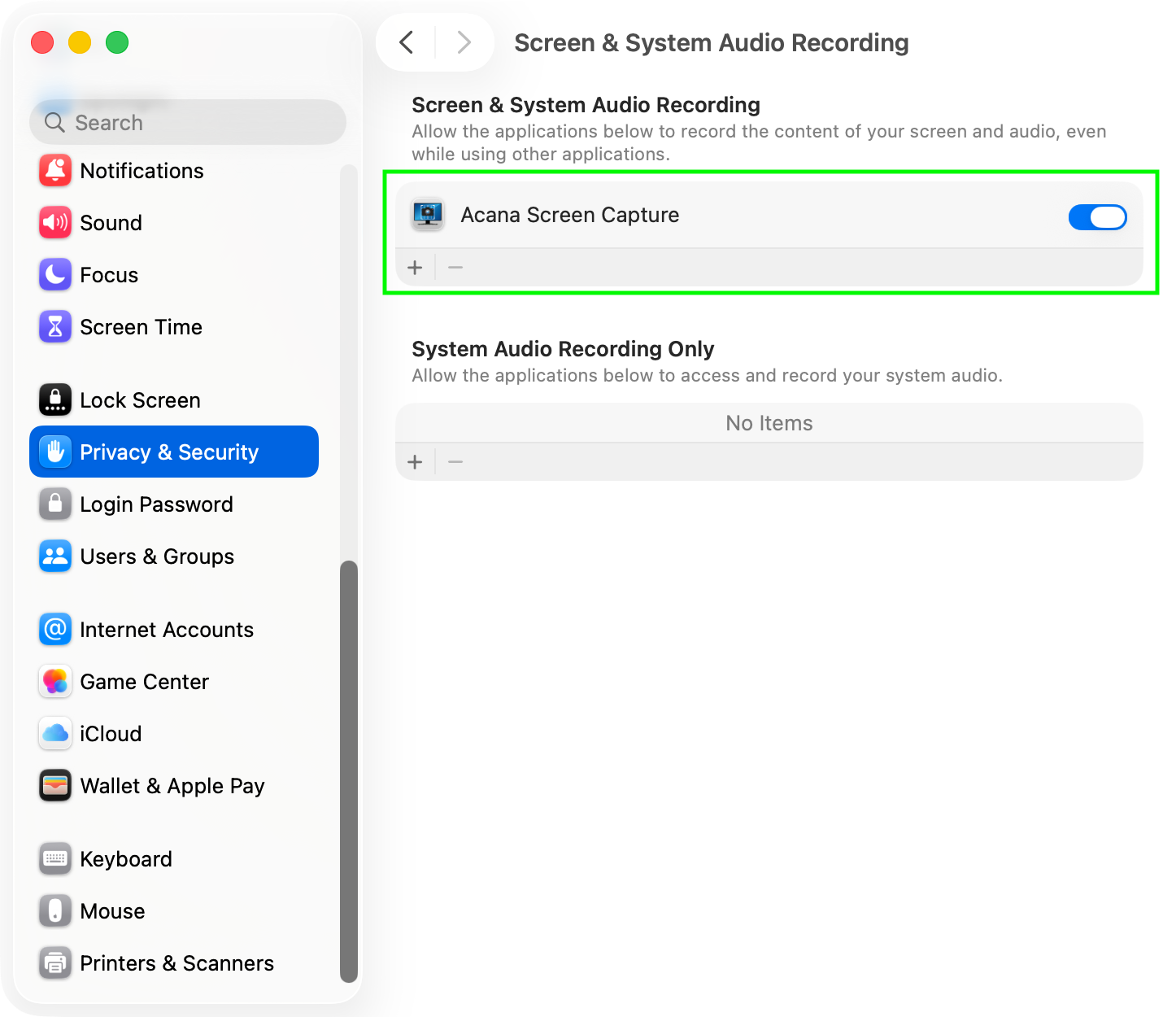Open Users & Groups pane
Viewport: 1176px width, 1017px height.
tap(157, 557)
